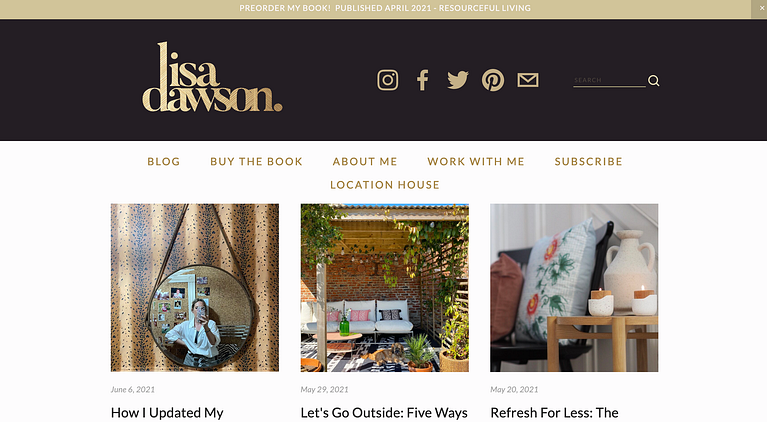Screen dimensions: 767x422
Task: Visit the Twitter bird icon link
Action: pyautogui.click(x=458, y=80)
